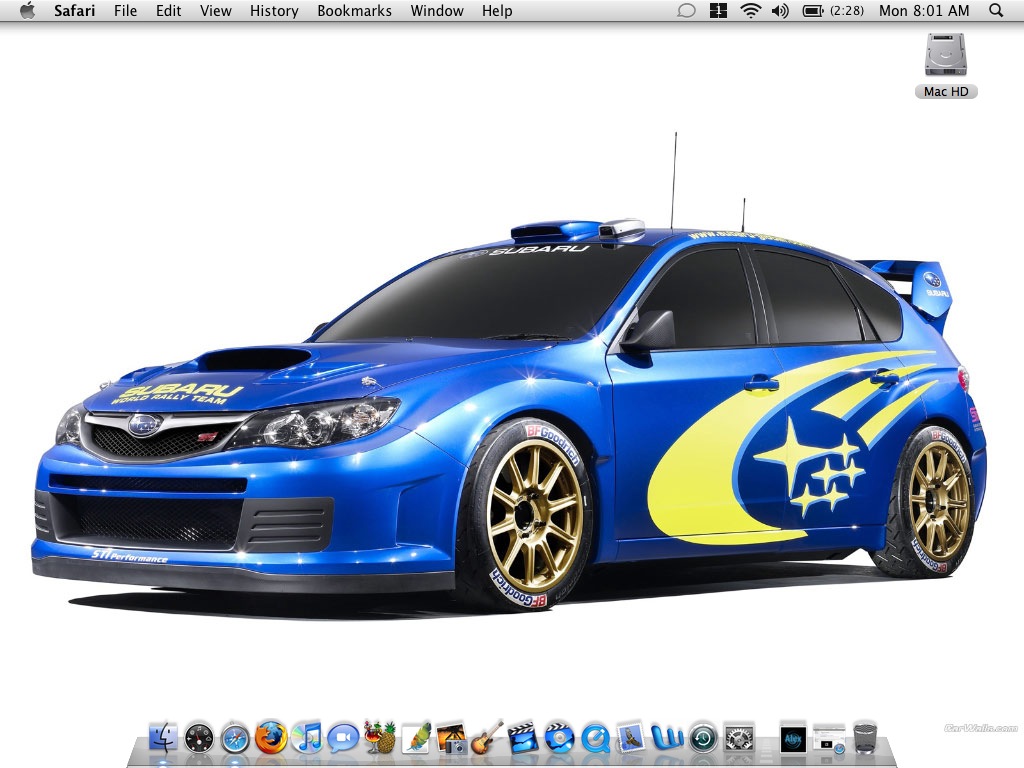Launch GarageBand guitar icon in Dock
1024x768 pixels.
click(x=487, y=737)
